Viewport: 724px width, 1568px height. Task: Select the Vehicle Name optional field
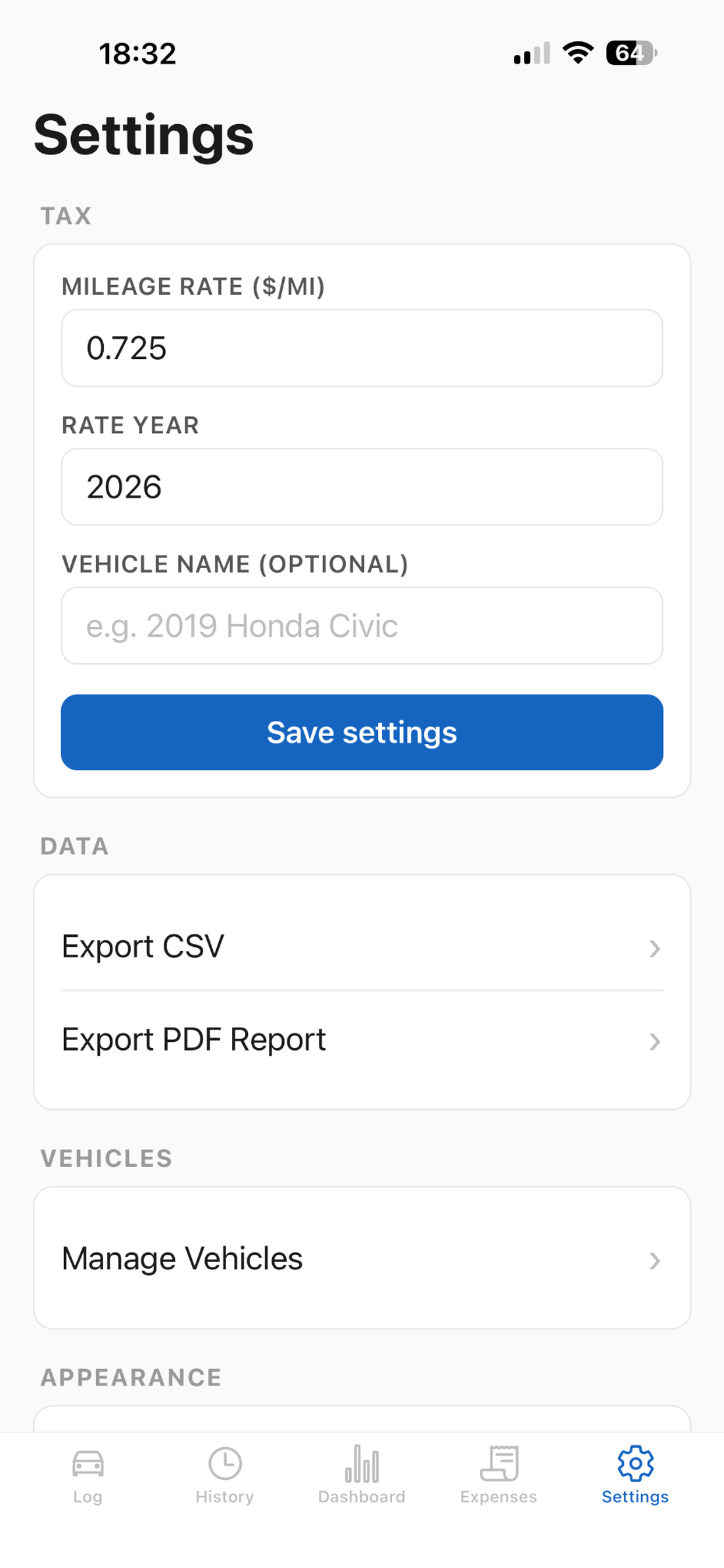click(362, 626)
